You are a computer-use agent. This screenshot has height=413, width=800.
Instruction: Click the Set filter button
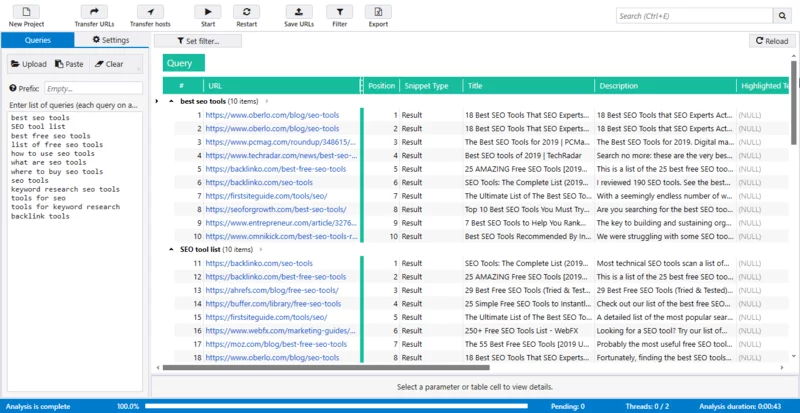pyautogui.click(x=198, y=41)
